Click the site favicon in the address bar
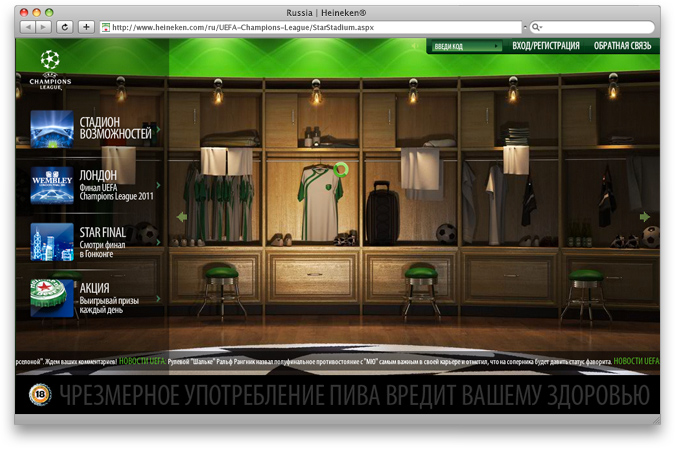 [105, 28]
